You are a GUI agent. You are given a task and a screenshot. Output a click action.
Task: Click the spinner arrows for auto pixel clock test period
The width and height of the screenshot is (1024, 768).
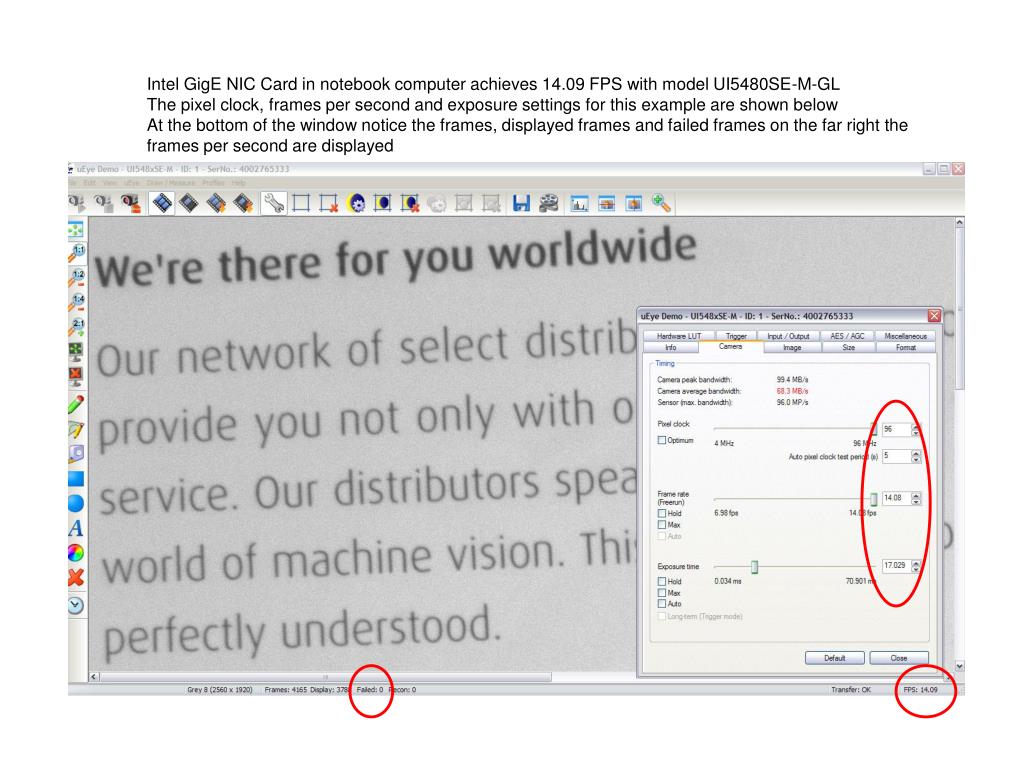pos(916,456)
